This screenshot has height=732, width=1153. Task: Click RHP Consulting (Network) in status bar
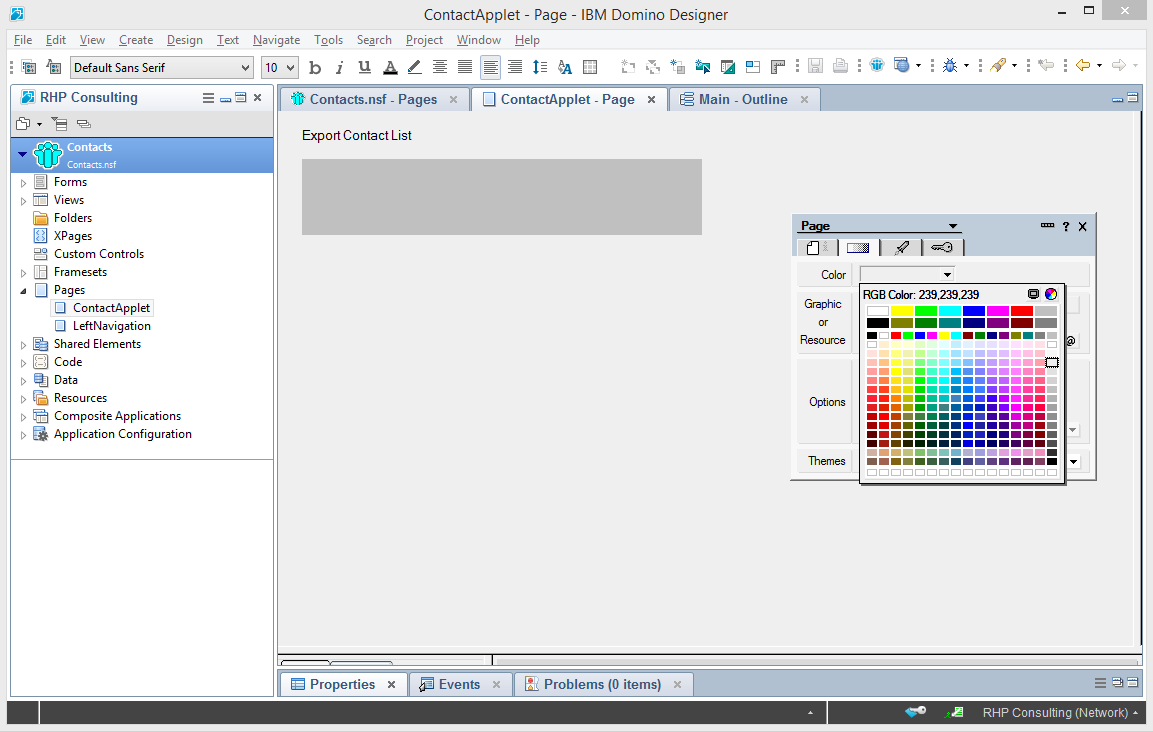(1056, 712)
